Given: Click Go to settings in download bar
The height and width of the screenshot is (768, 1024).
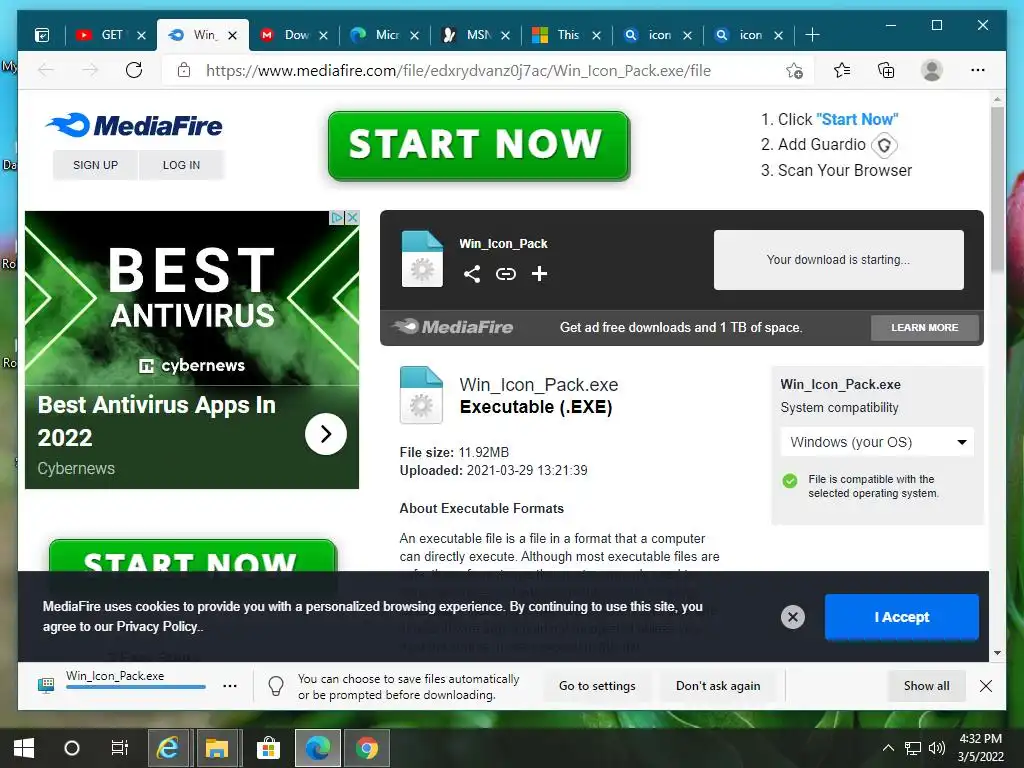Looking at the screenshot, I should pyautogui.click(x=597, y=686).
